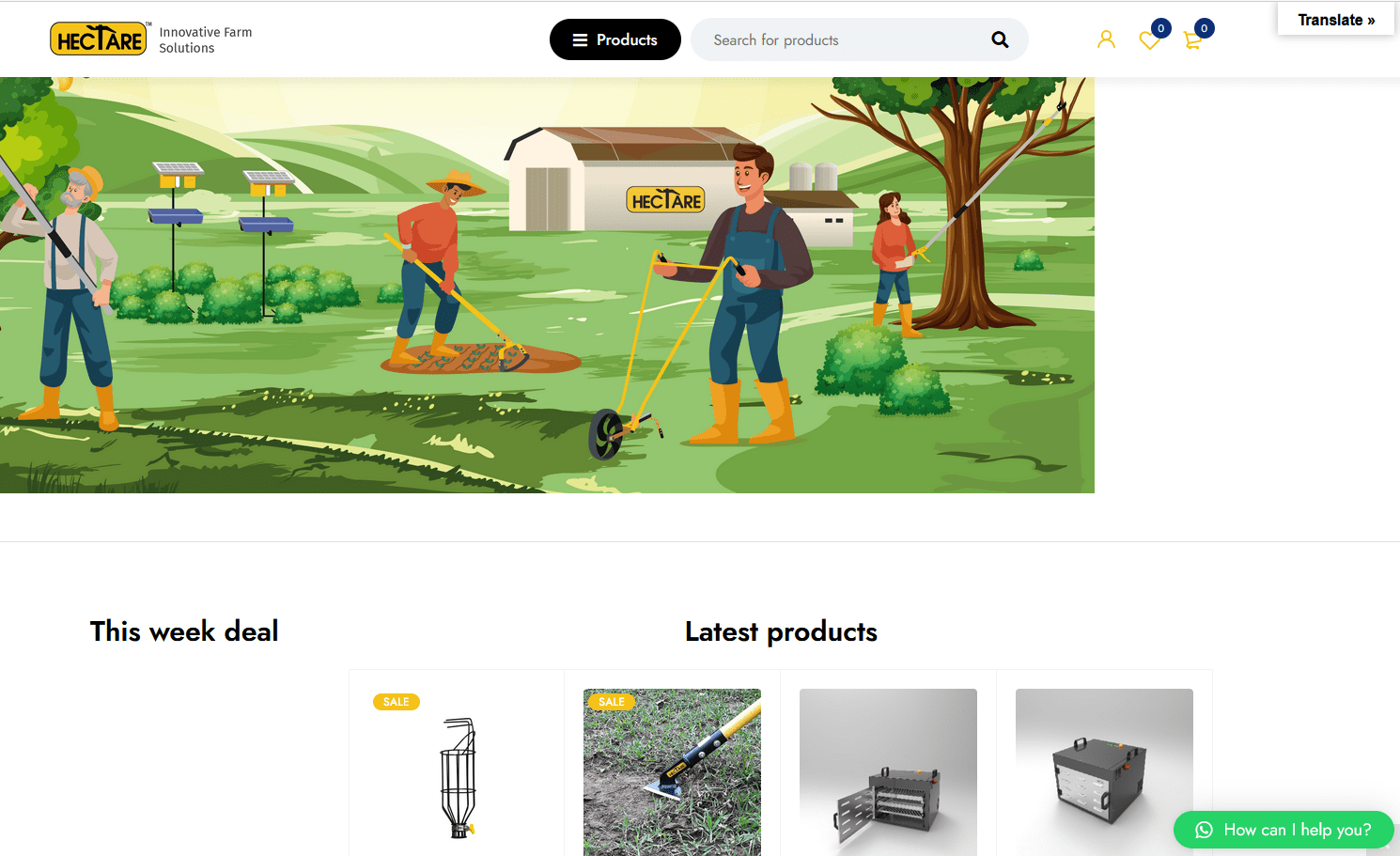Click the search magnifier icon
The image size is (1400, 856).
(x=1000, y=39)
